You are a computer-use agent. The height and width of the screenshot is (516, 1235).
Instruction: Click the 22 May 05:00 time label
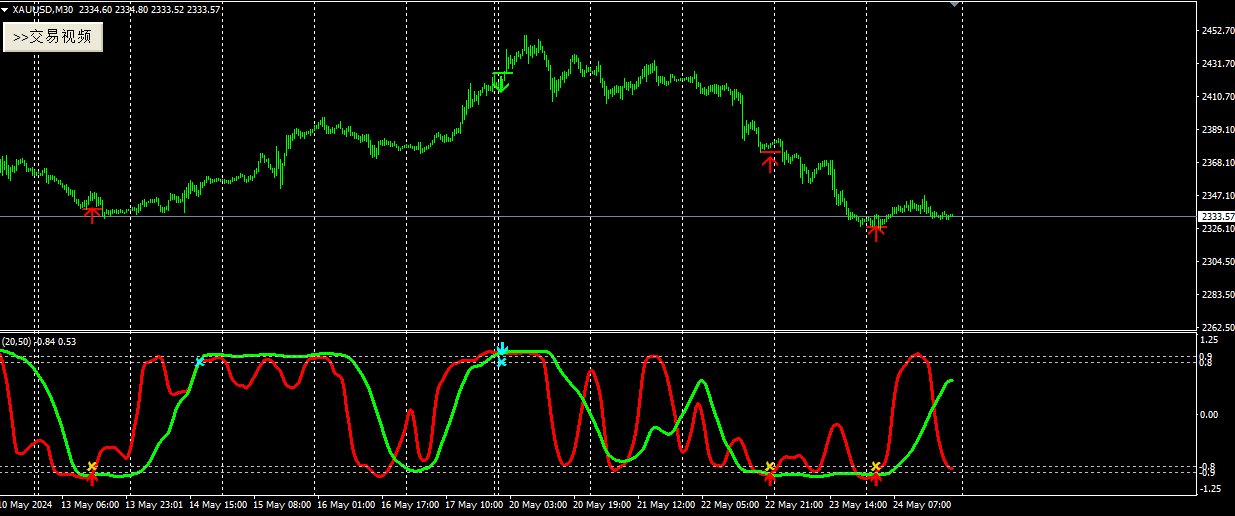tap(731, 505)
